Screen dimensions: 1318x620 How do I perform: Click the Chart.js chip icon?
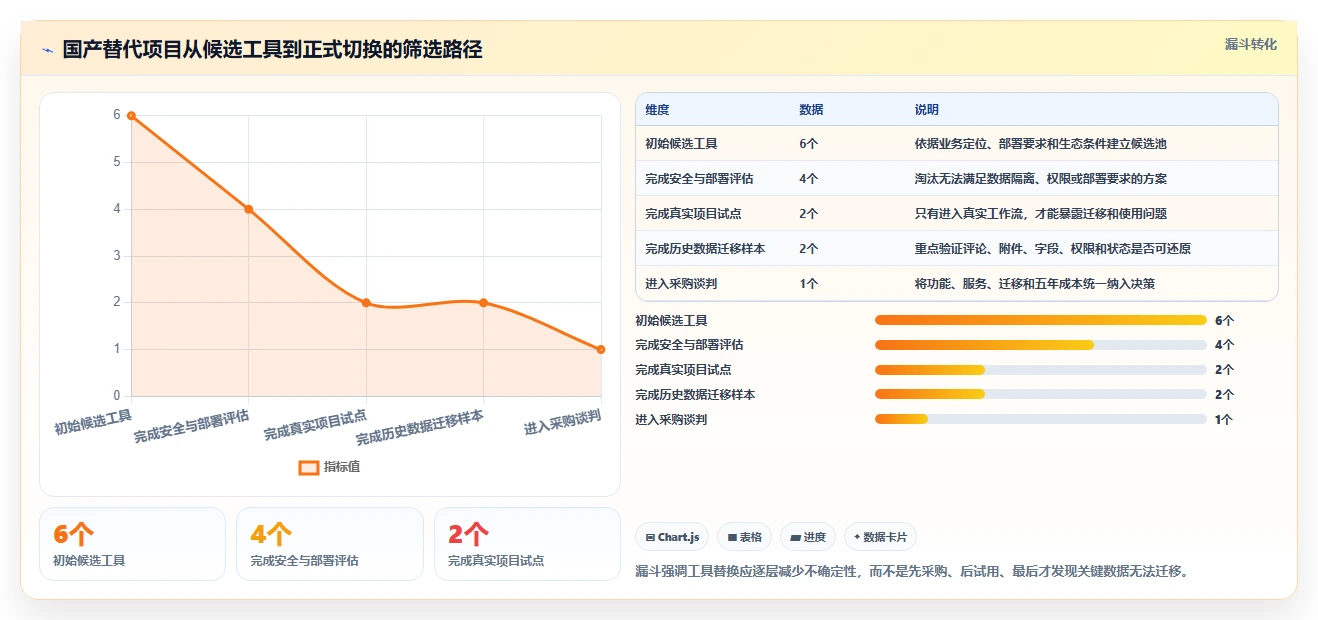tap(650, 538)
